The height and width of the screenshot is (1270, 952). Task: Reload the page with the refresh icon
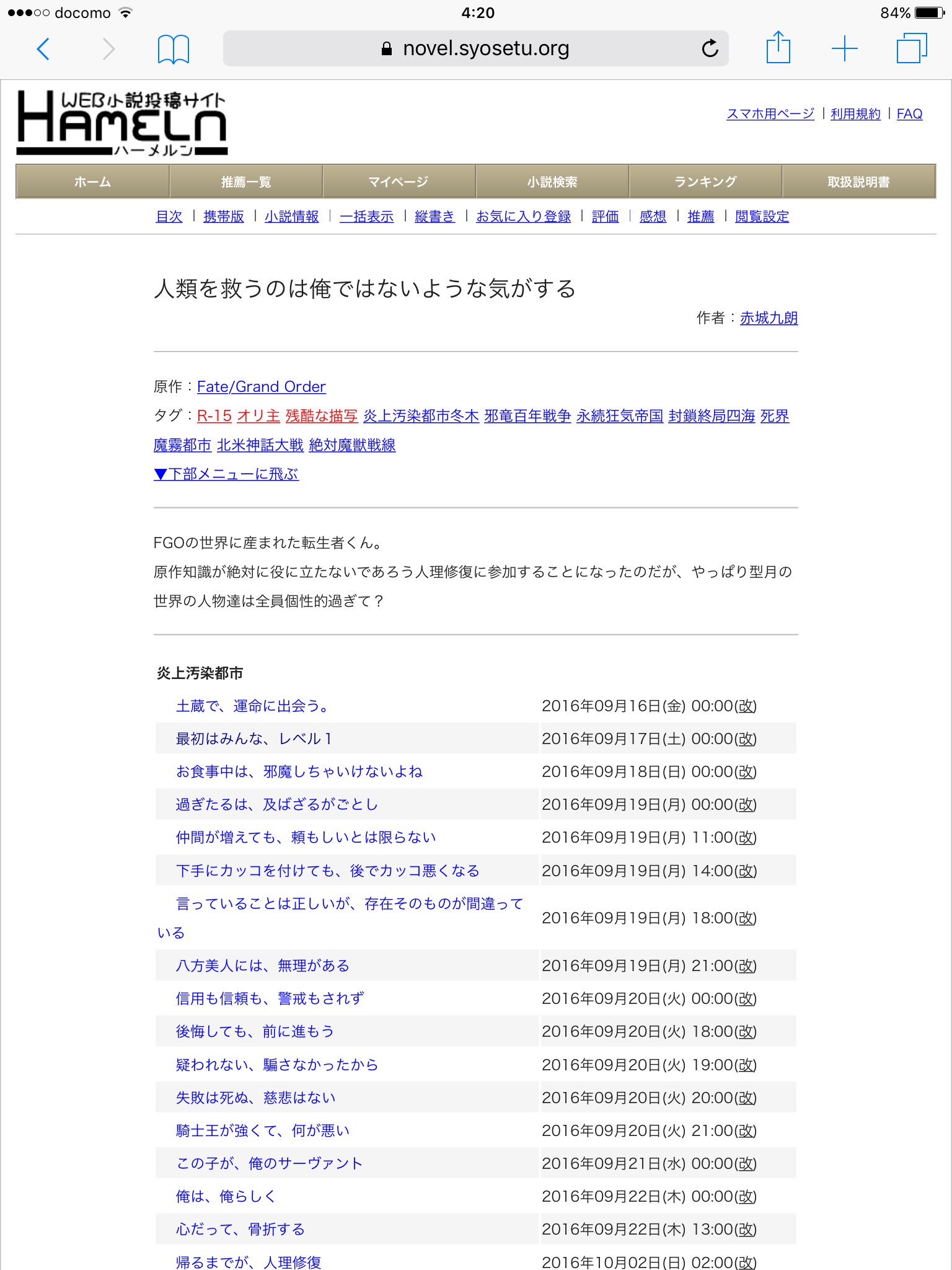coord(710,48)
